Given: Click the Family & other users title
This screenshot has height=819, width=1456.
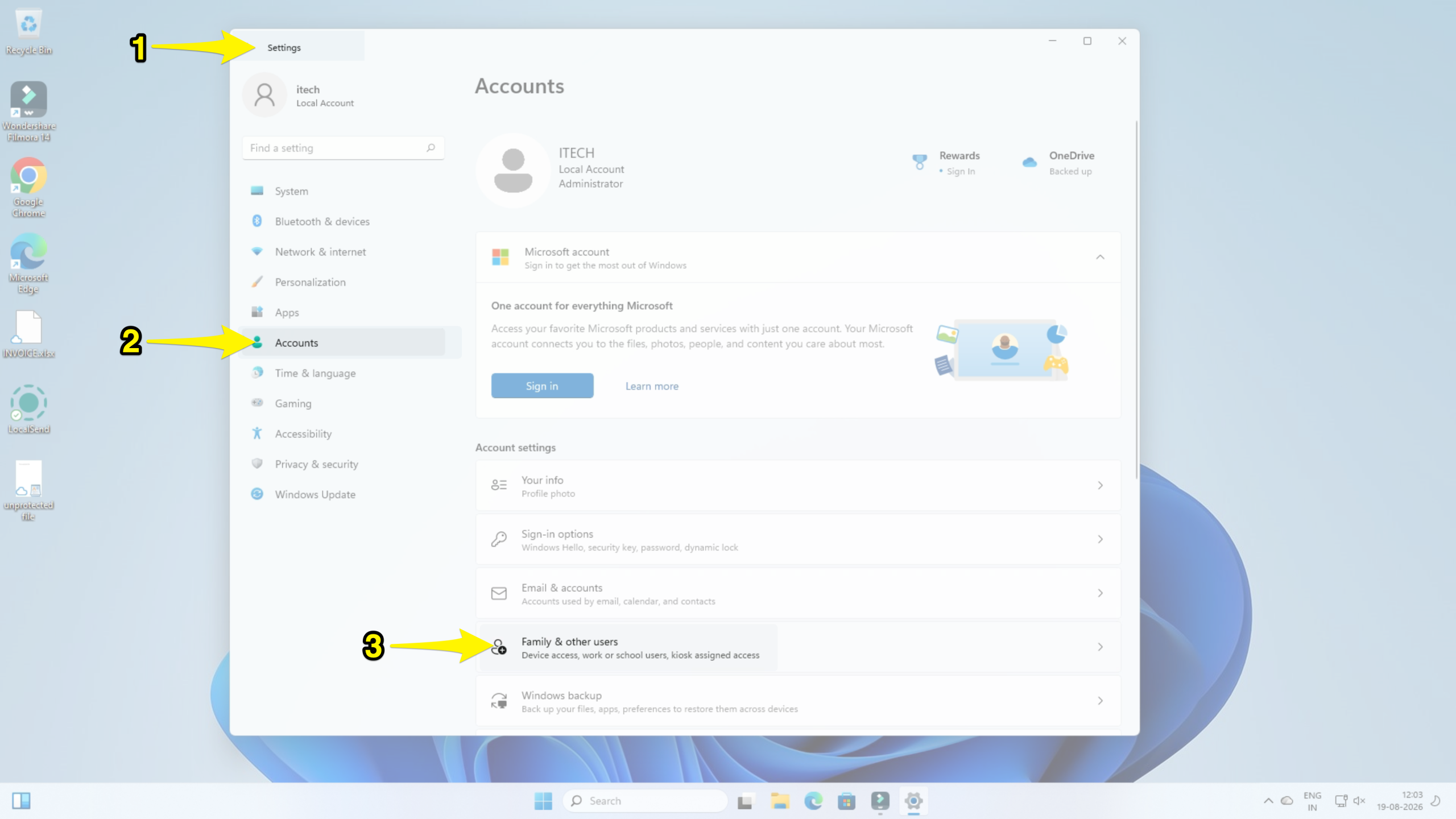Looking at the screenshot, I should tap(569, 642).
